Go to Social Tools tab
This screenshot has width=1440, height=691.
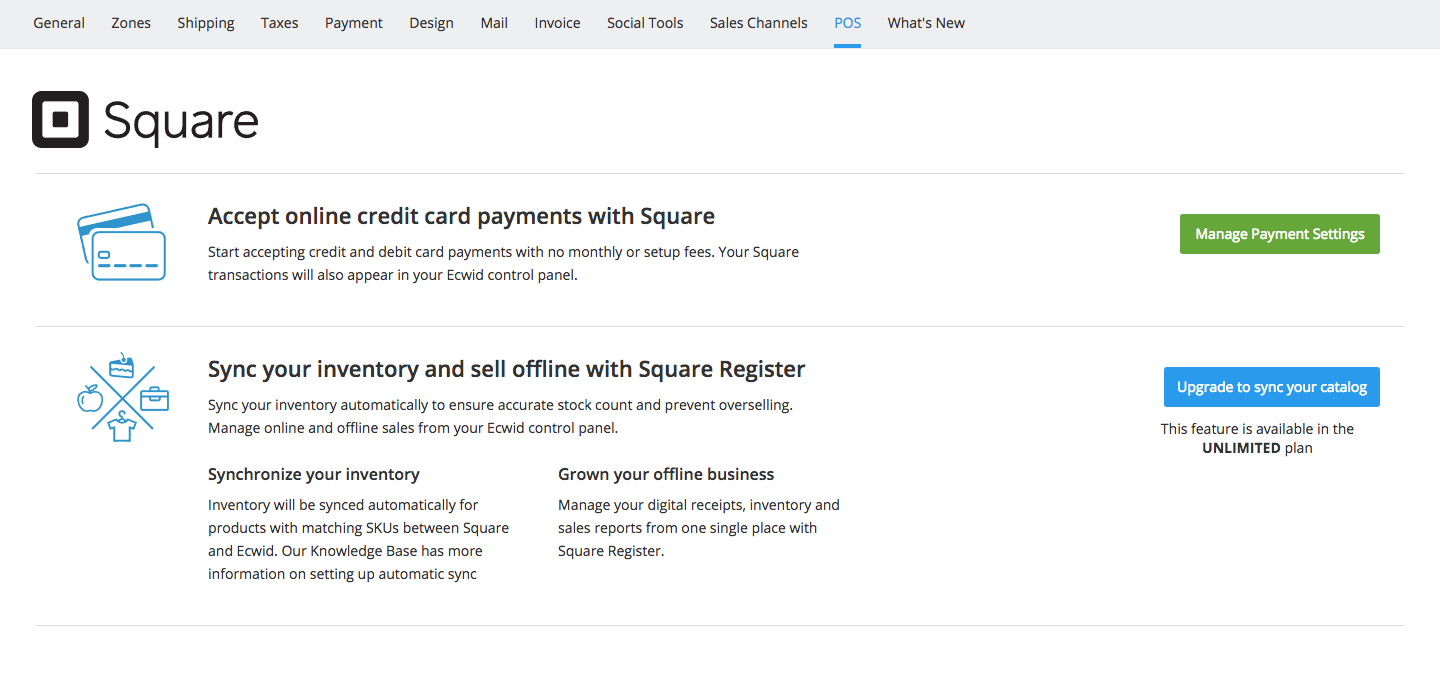pos(645,23)
